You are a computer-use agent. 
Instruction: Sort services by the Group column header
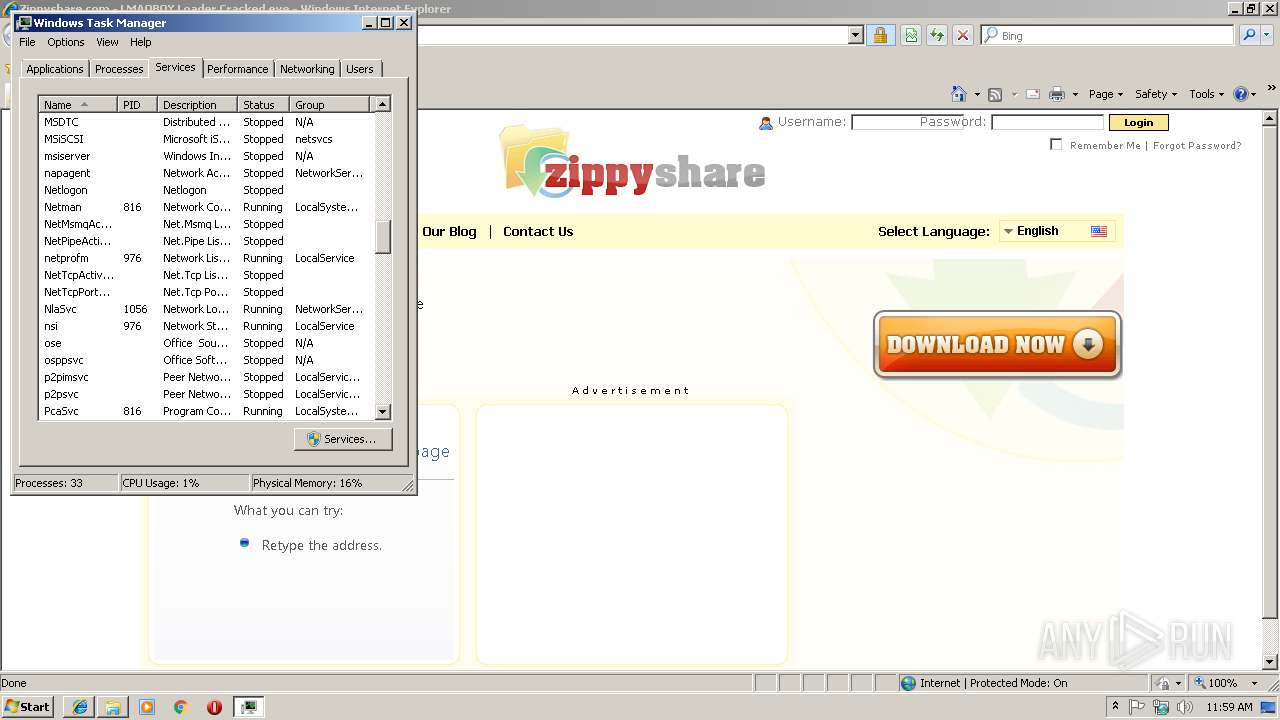point(331,104)
